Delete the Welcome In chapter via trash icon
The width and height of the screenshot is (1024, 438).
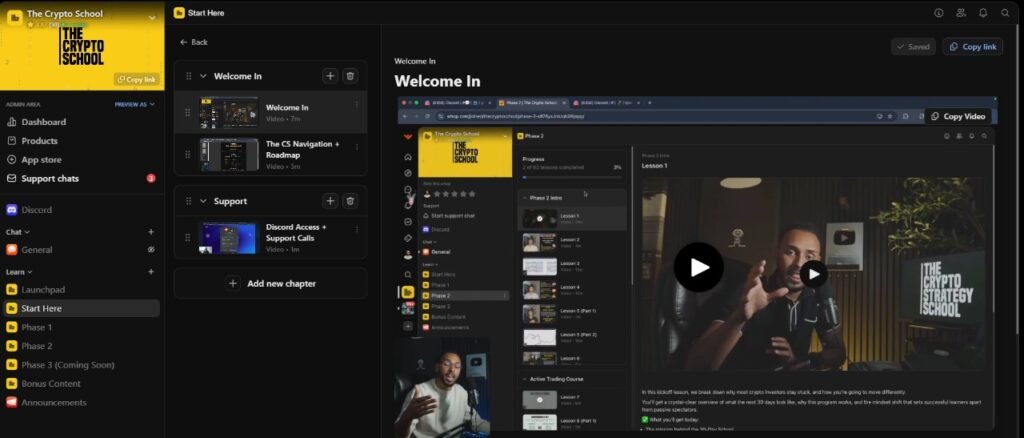tap(350, 76)
